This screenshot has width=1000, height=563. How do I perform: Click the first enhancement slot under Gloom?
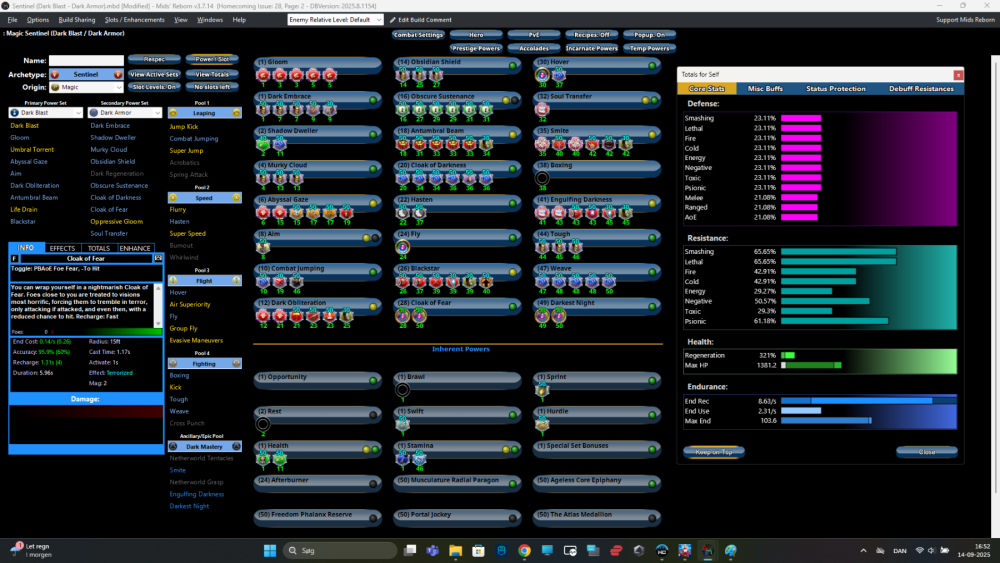coord(263,75)
